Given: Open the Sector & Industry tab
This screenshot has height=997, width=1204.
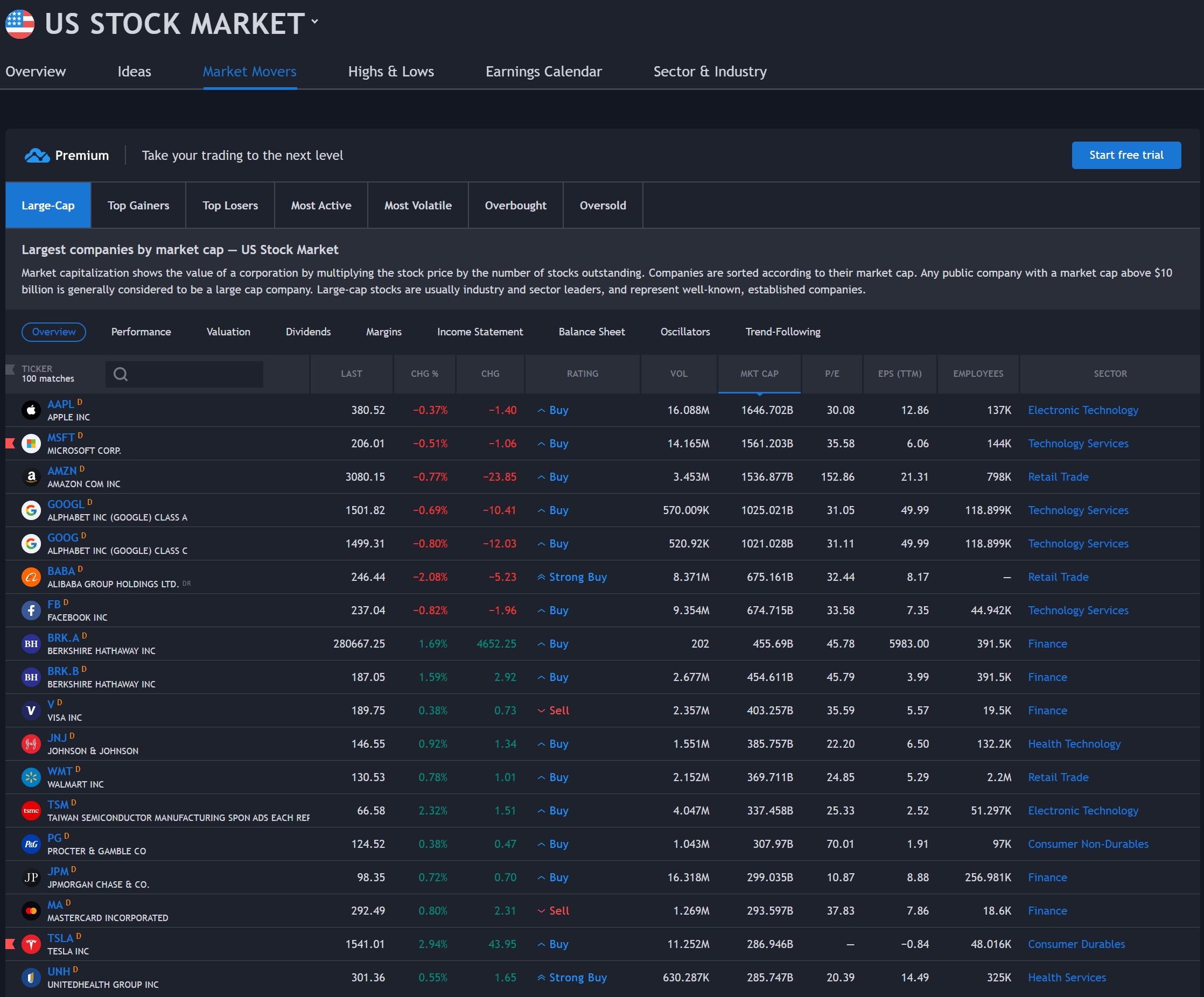Looking at the screenshot, I should coord(710,72).
